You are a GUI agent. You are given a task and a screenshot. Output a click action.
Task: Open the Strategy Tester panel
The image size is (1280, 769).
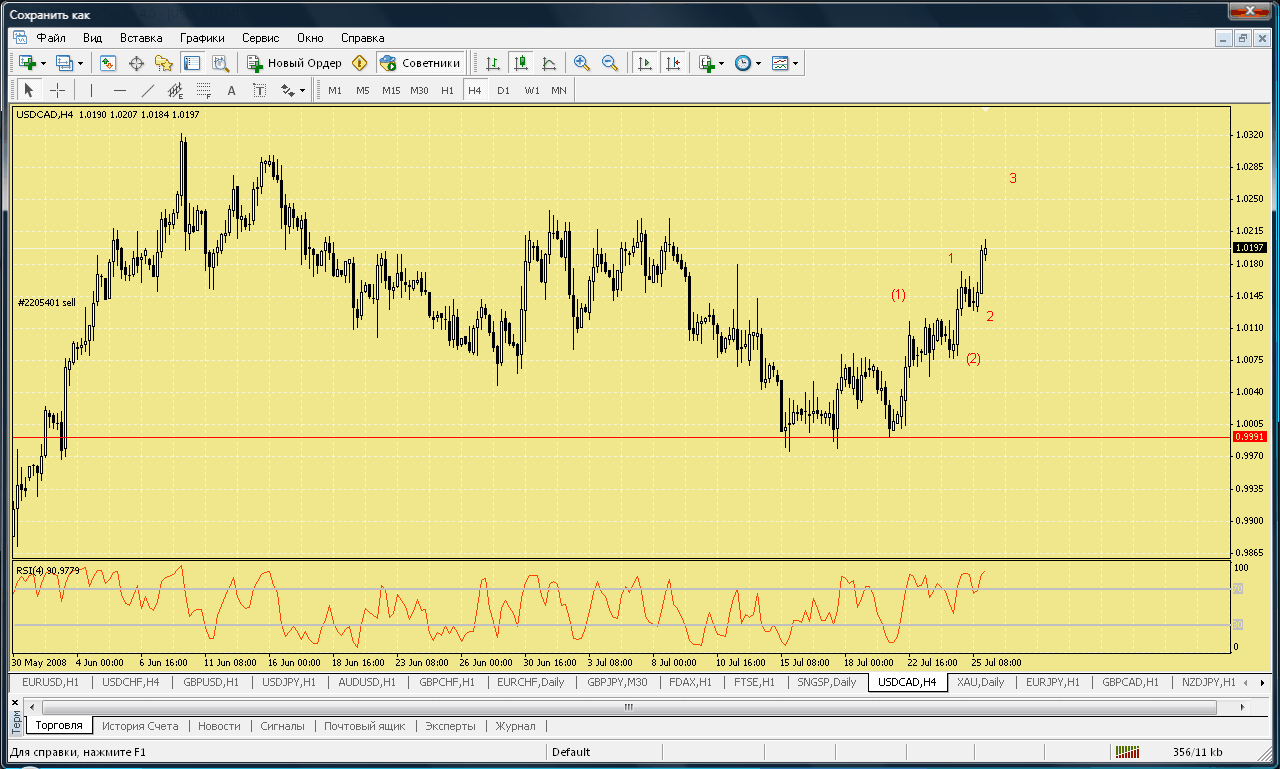221,63
